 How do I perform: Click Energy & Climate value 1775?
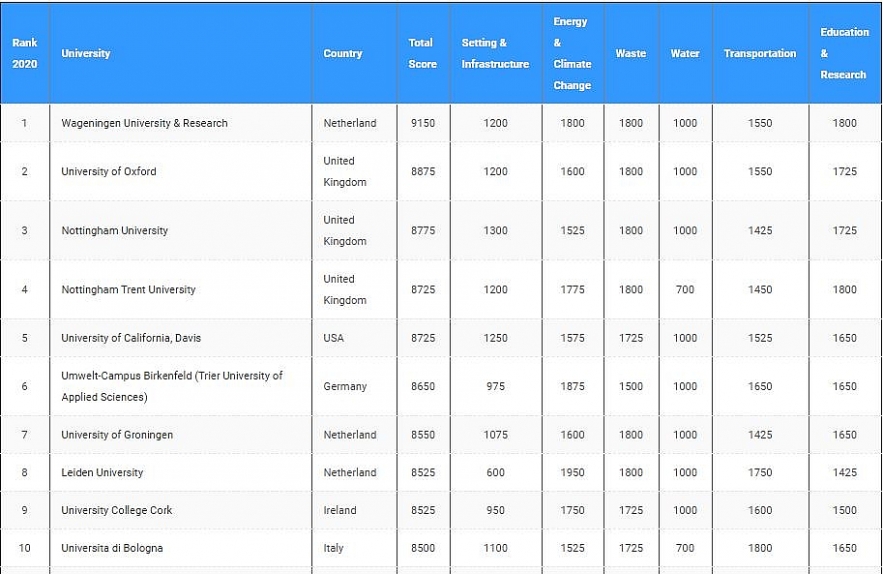[572, 290]
